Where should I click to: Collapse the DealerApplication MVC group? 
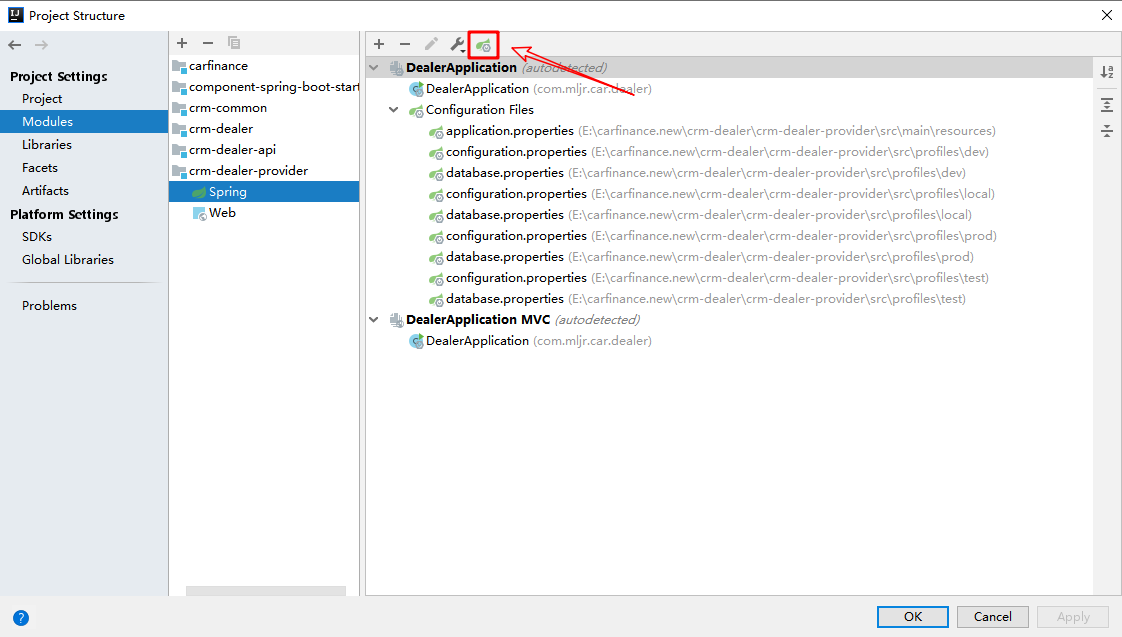(x=374, y=320)
